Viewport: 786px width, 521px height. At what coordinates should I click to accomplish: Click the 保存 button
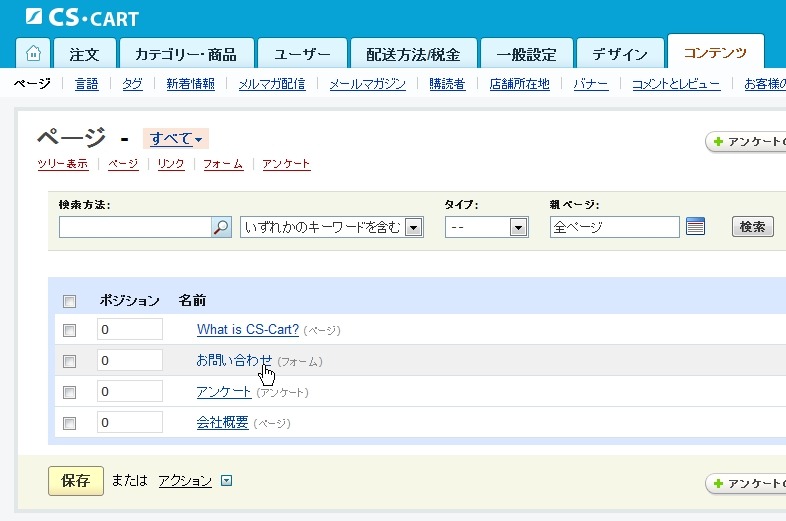76,480
